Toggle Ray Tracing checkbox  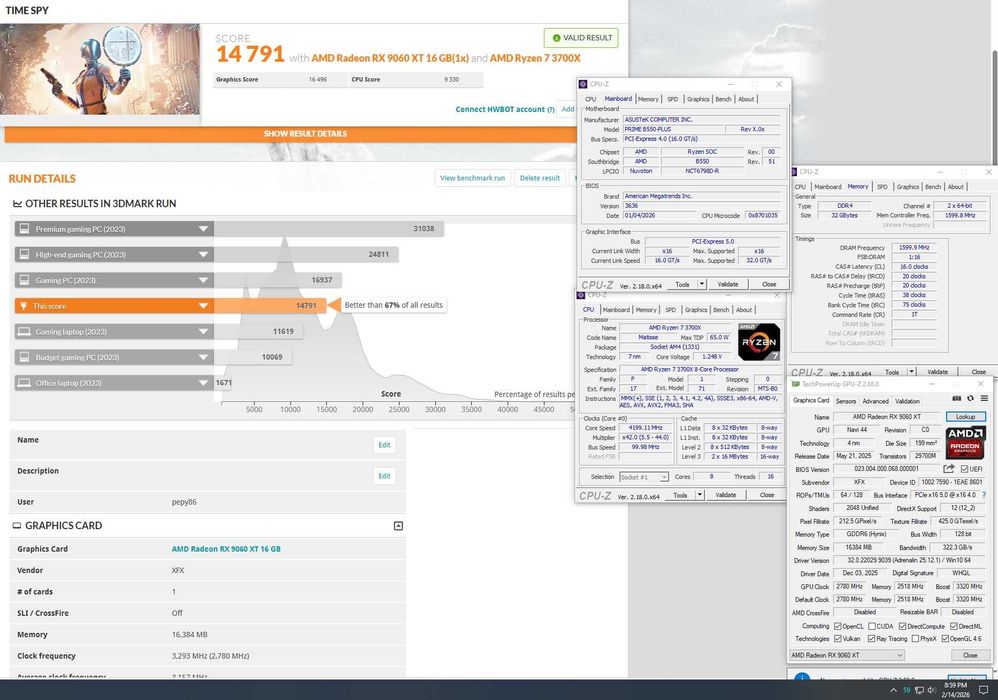tap(871, 638)
